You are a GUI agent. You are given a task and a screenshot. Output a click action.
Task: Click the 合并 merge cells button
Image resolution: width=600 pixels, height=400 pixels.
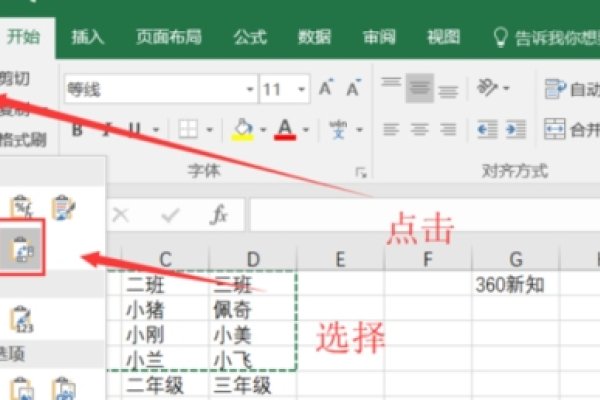point(572,129)
